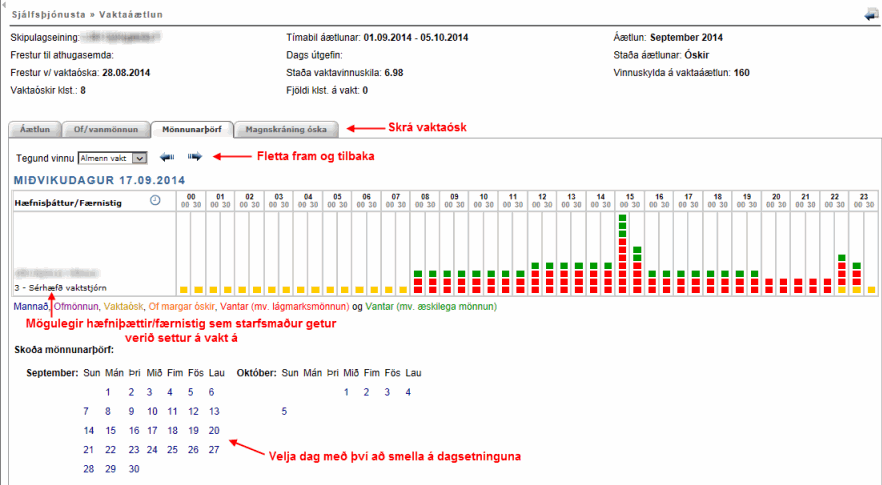Viewport: 882px width, 485px height.
Task: Pick September 12 in the calendar
Action: click(x=194, y=411)
